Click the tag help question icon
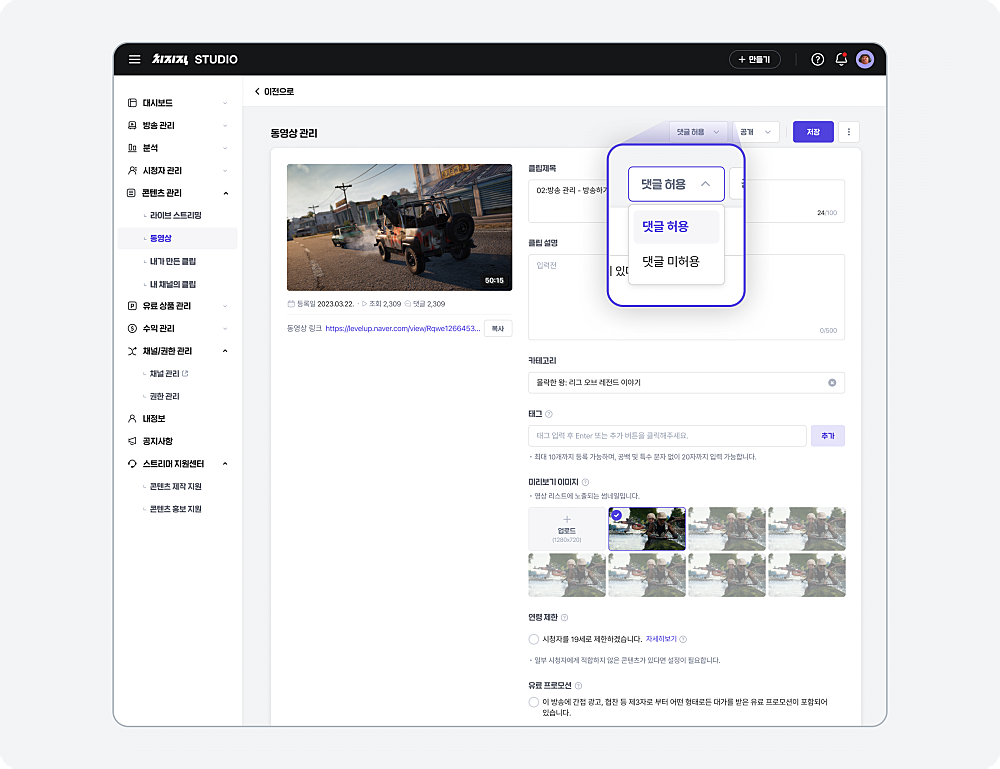The image size is (1000, 769). 549,414
